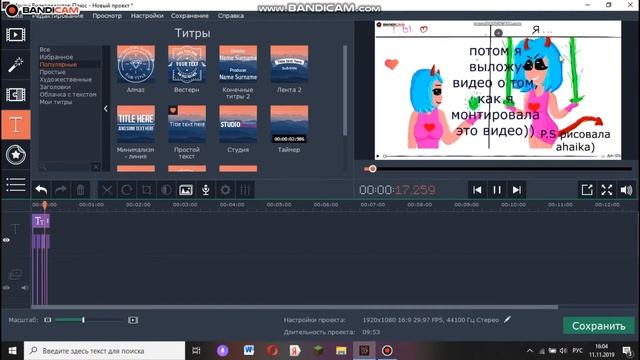Viewport: 640px width, 360px height.
Task: Select the Мои титры category
Action: pos(56,102)
